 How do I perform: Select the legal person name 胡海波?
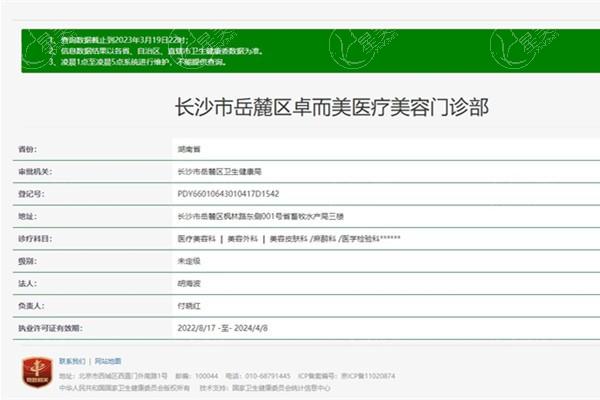189,284
